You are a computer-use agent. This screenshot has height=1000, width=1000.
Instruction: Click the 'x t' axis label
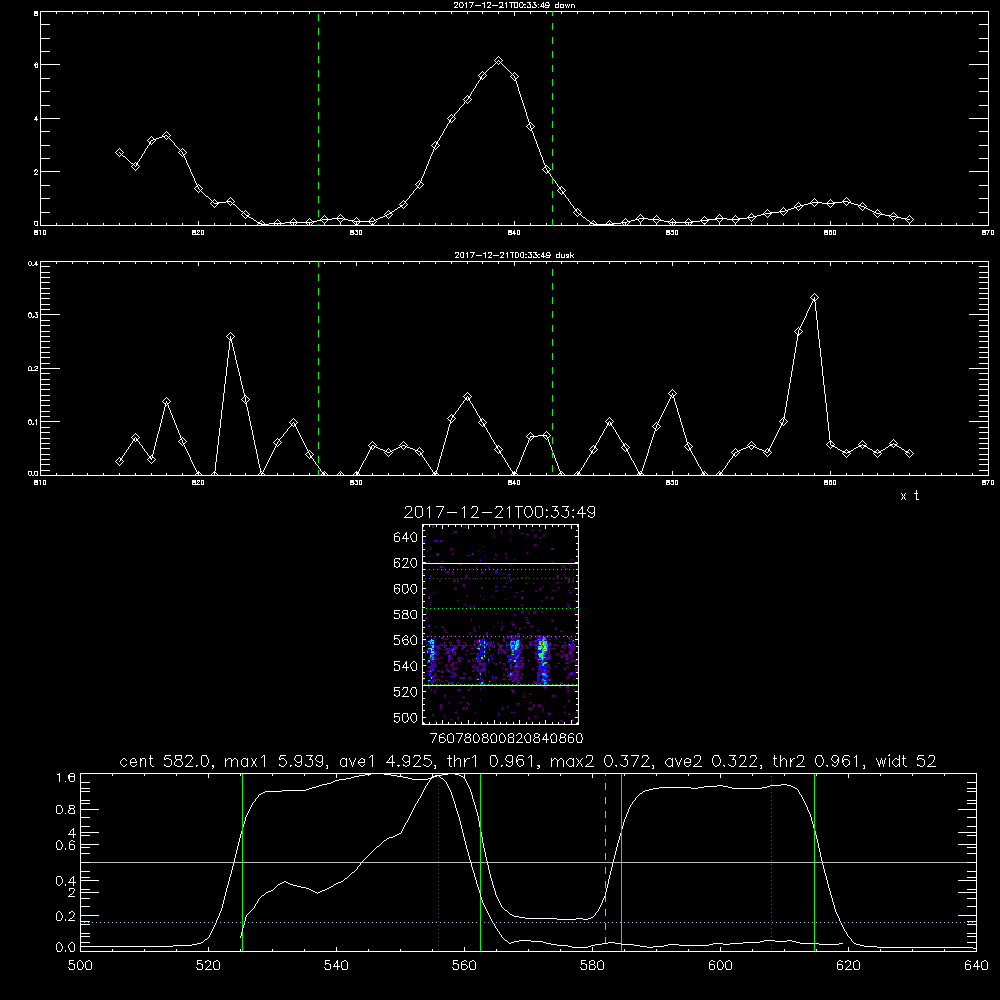(909, 496)
